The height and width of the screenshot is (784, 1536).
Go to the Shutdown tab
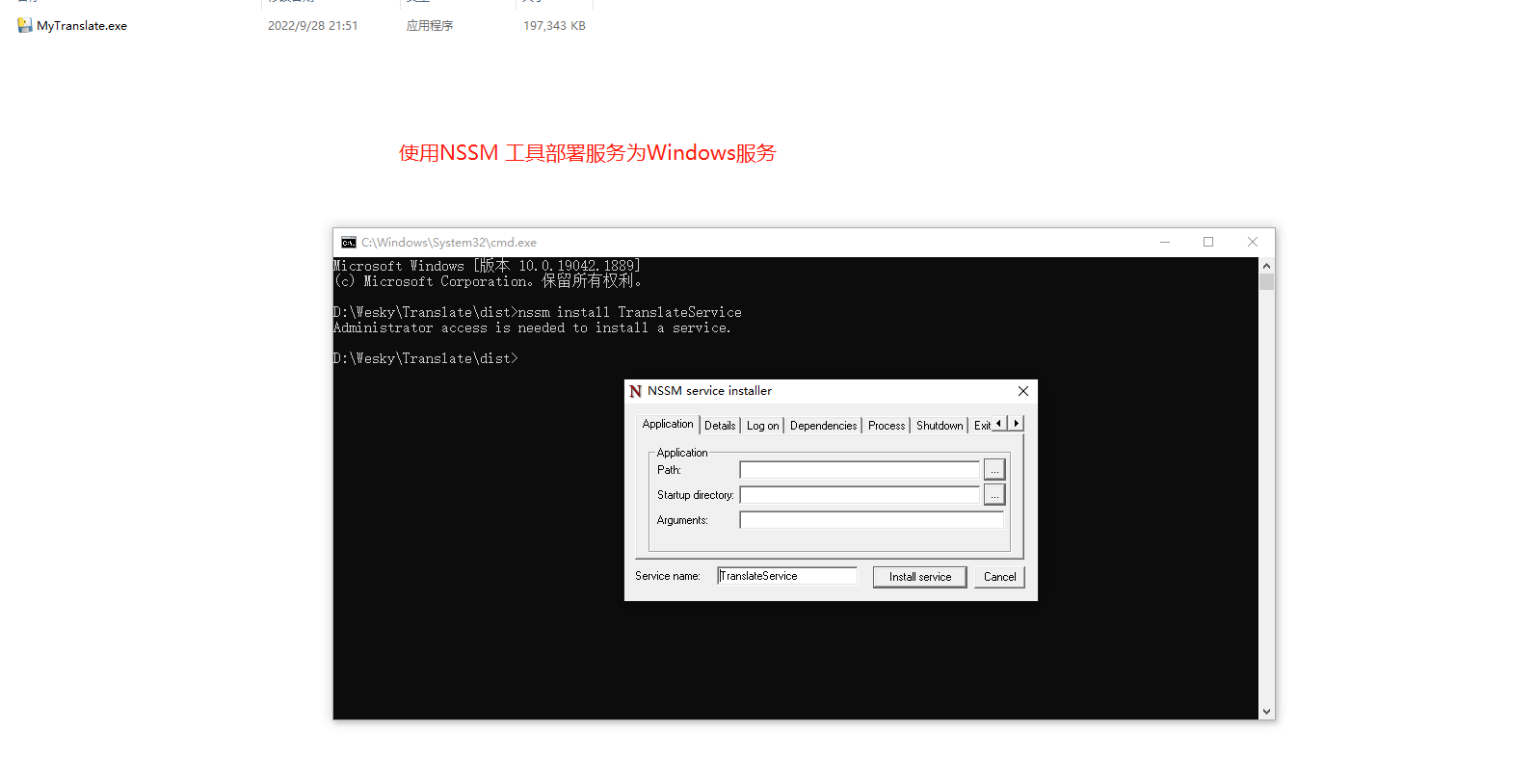pyautogui.click(x=940, y=426)
